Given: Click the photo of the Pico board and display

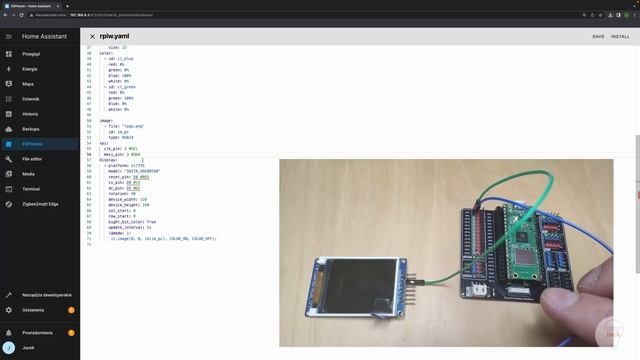Looking at the screenshot, I should click(x=446, y=253).
